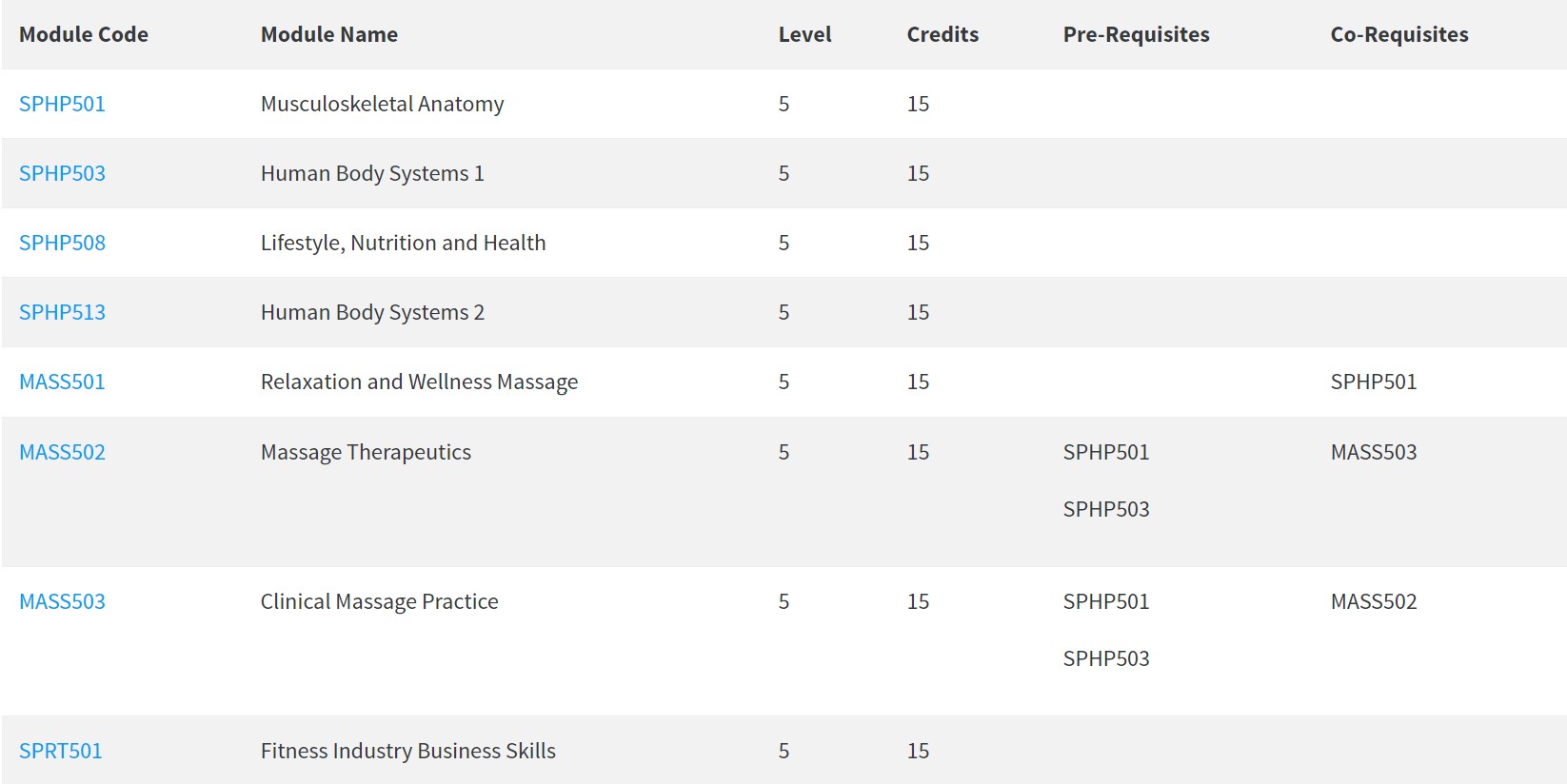
Task: Select the Fitness Industry Business Skills name
Action: [x=408, y=751]
